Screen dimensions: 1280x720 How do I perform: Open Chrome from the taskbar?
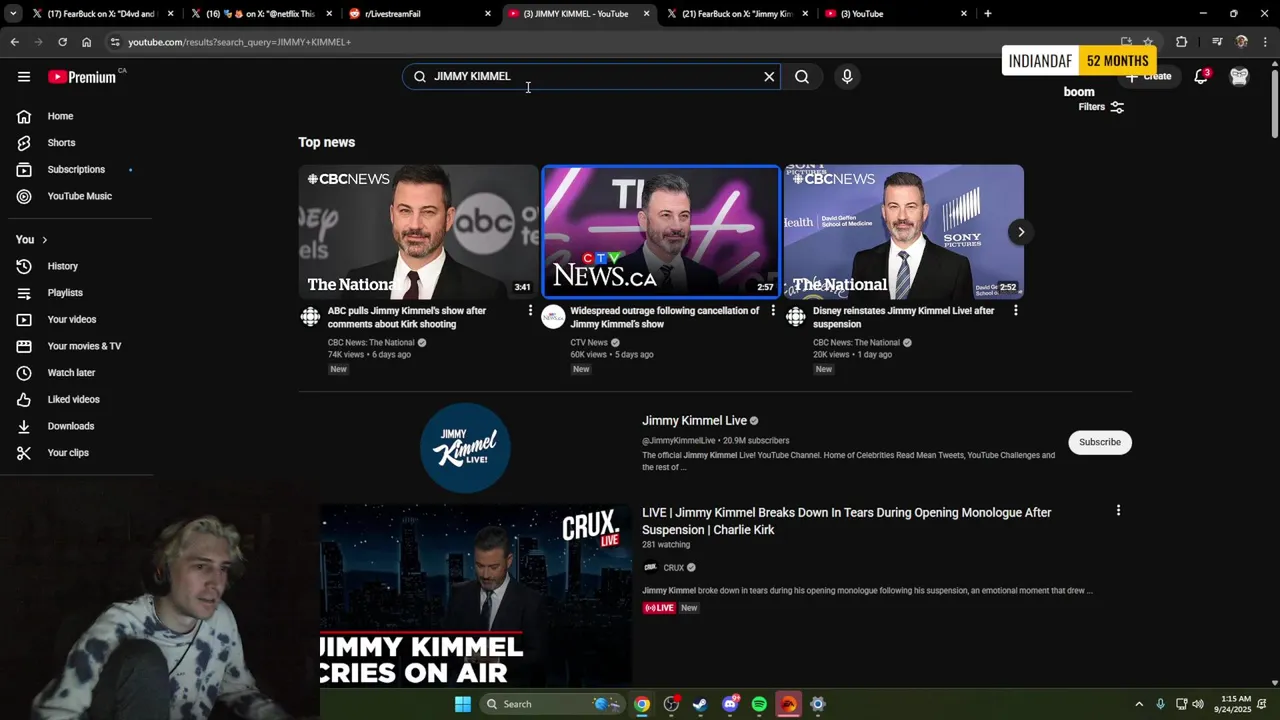(x=642, y=704)
